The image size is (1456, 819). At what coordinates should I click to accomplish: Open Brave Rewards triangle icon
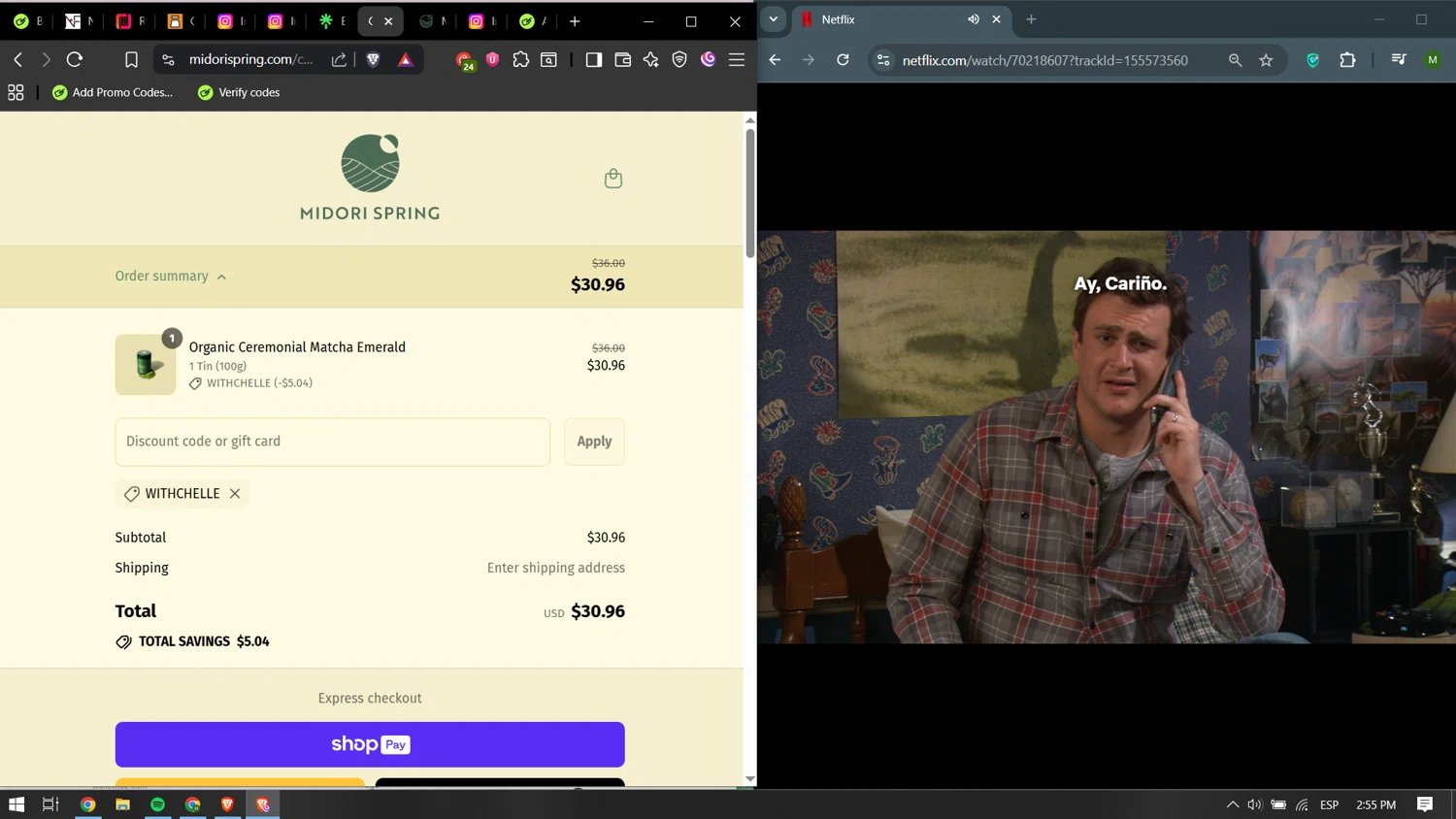pos(406,60)
